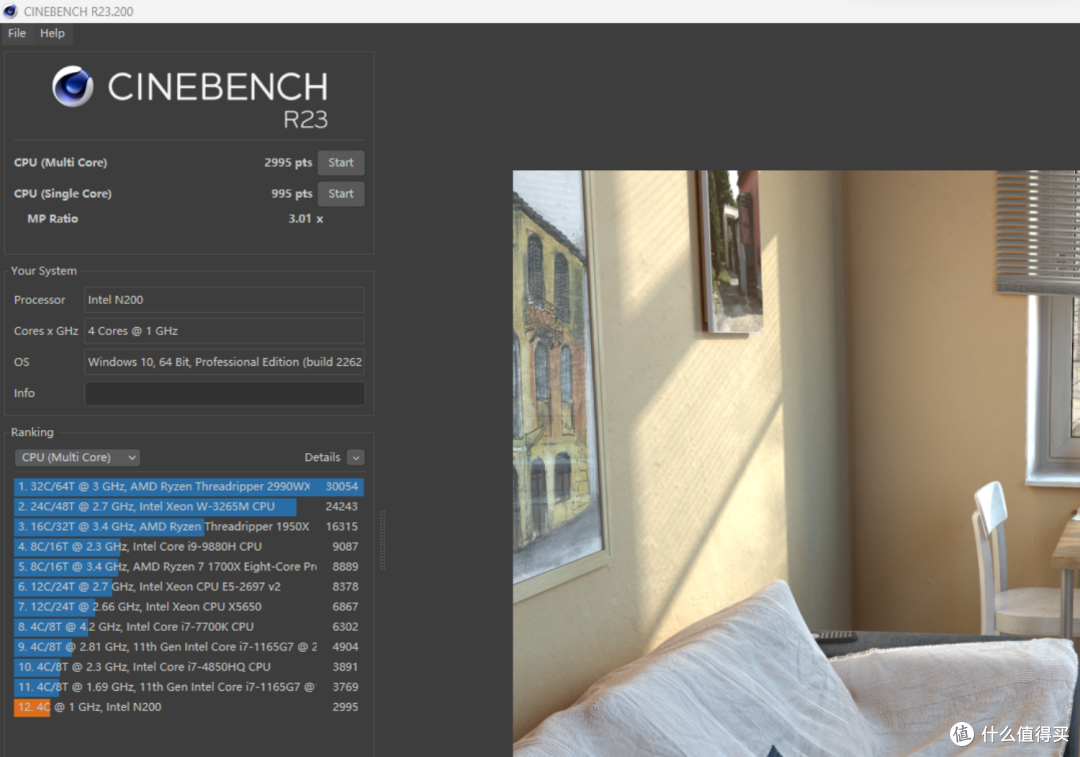Viewport: 1080px width, 757px height.
Task: Select the 1.69 GHz i7-1165G7 ranking row
Action: (x=189, y=687)
